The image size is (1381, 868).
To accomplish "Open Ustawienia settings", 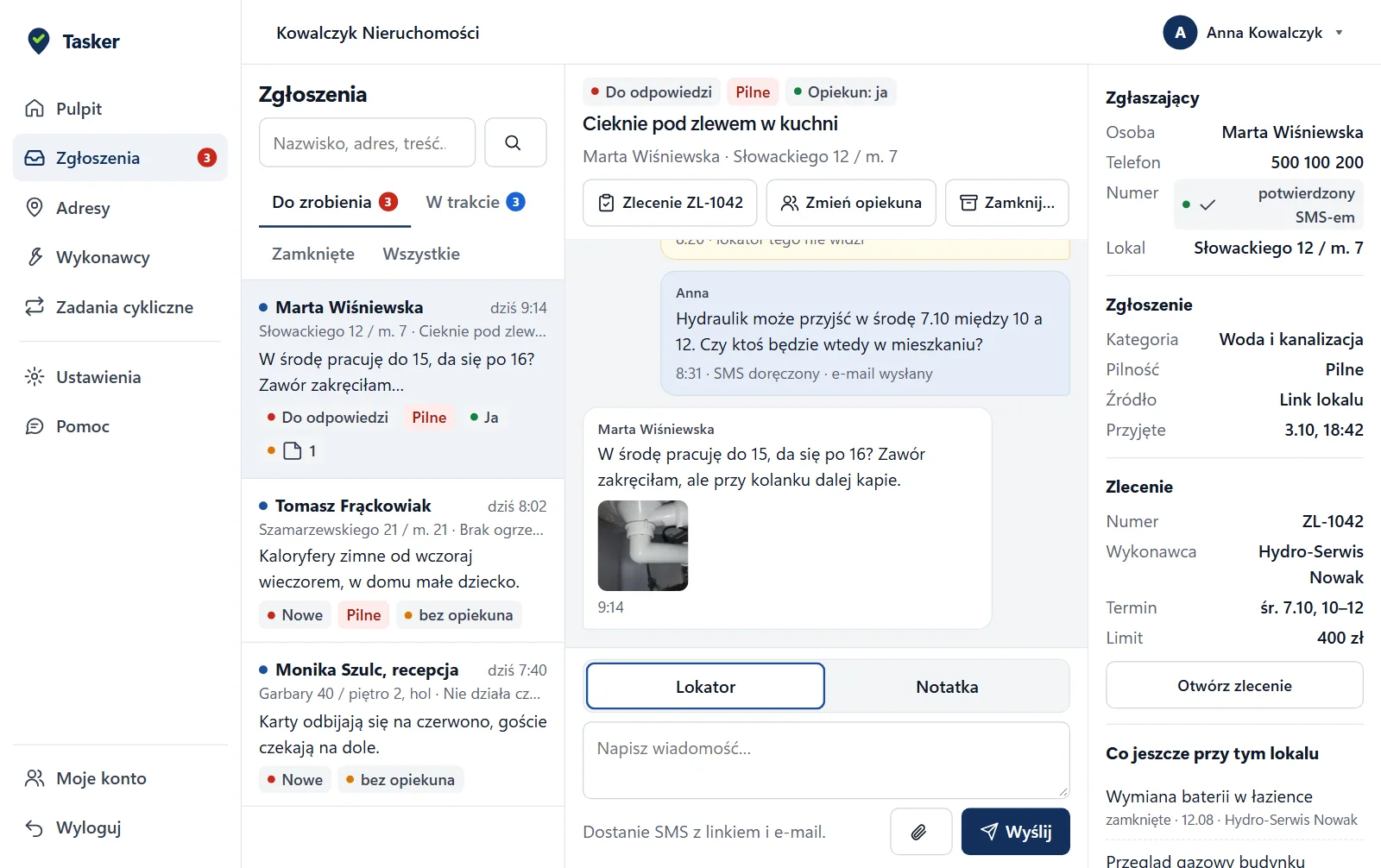I will (x=120, y=377).
